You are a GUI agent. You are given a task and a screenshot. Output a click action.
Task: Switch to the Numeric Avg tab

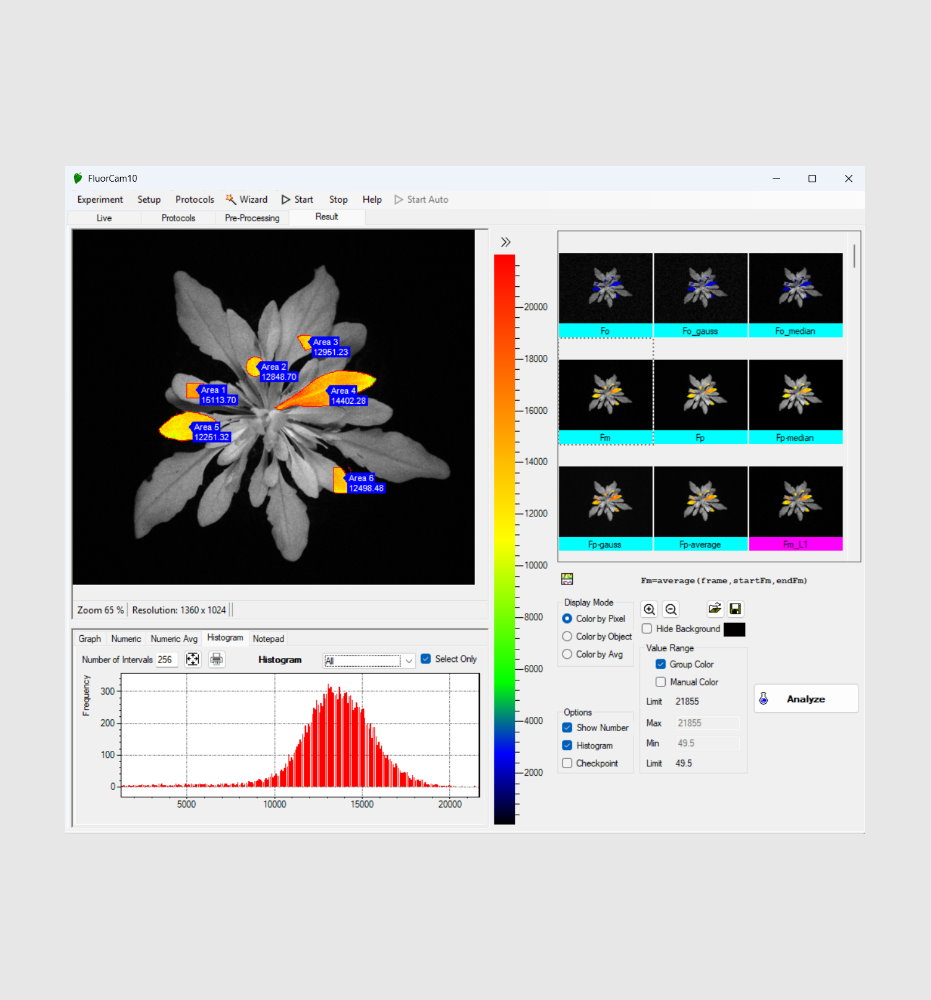coord(174,638)
